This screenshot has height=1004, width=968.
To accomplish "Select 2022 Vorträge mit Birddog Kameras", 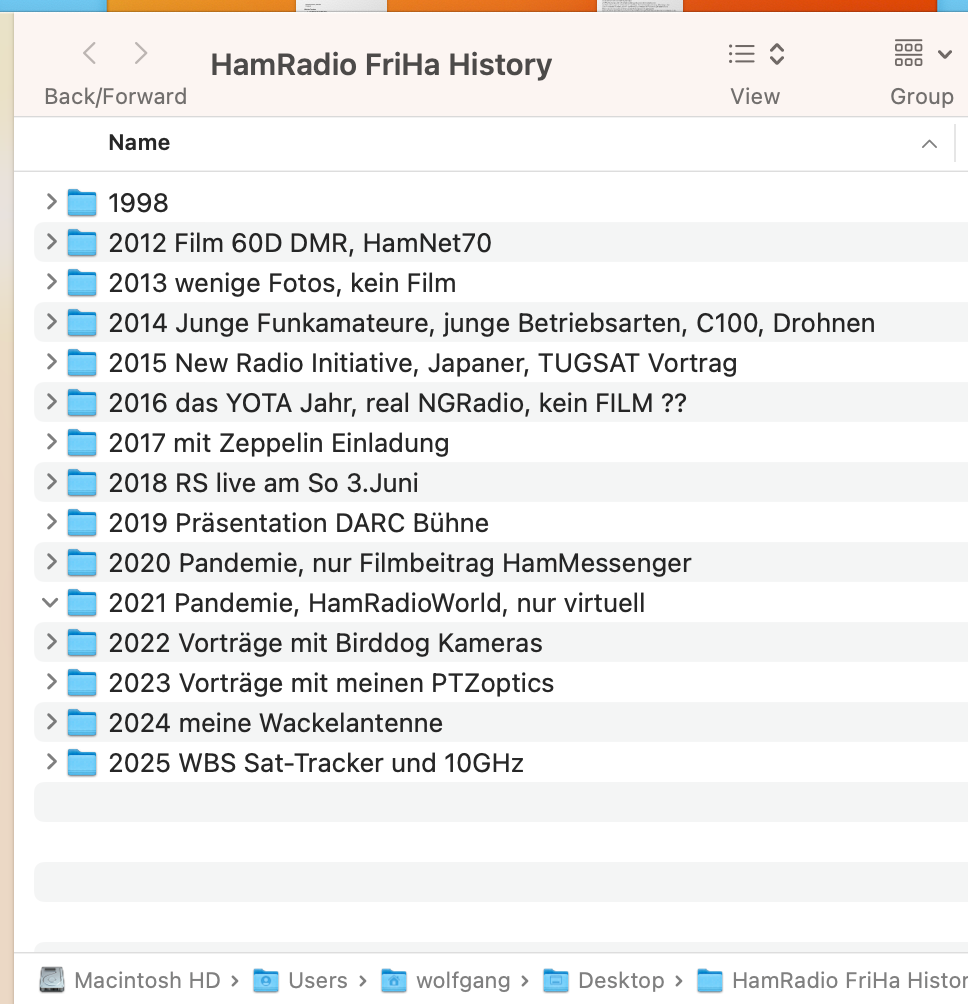I will coord(325,643).
